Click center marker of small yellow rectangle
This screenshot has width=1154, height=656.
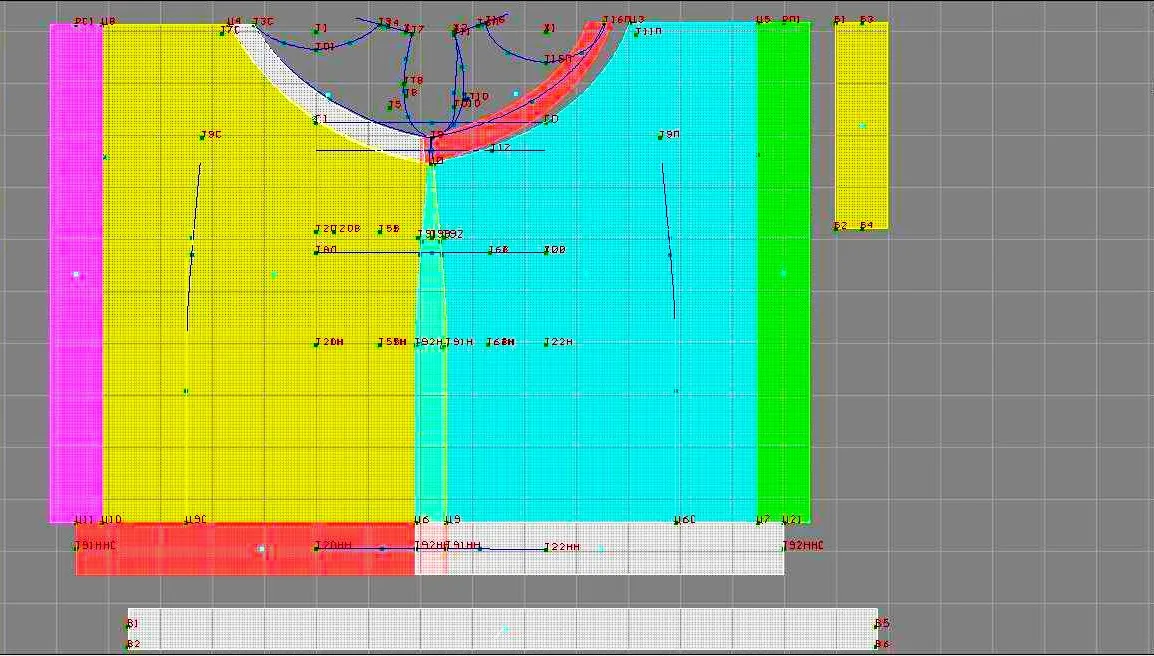click(x=863, y=126)
